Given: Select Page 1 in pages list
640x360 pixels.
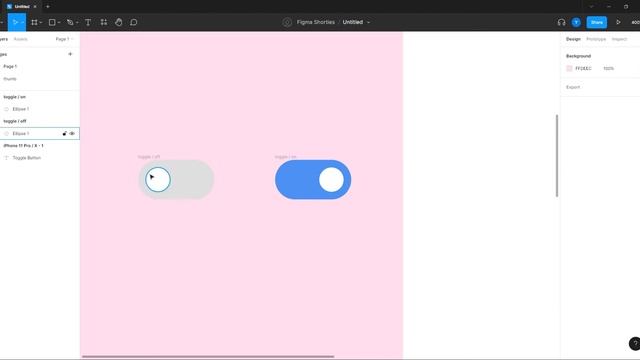Looking at the screenshot, I should pos(10,66).
